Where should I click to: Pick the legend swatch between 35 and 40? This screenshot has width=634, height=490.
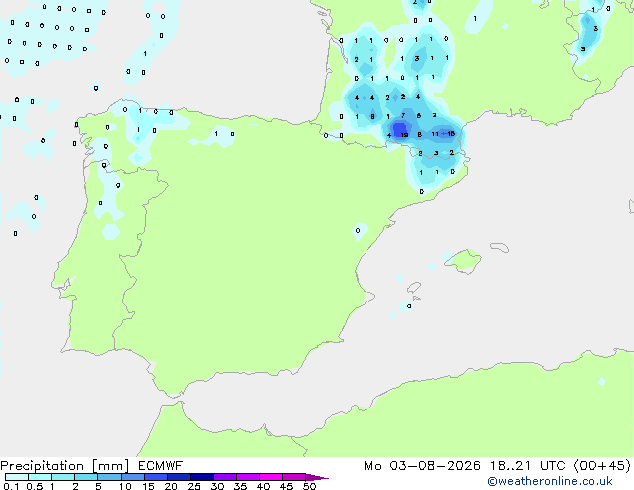click(x=247, y=477)
